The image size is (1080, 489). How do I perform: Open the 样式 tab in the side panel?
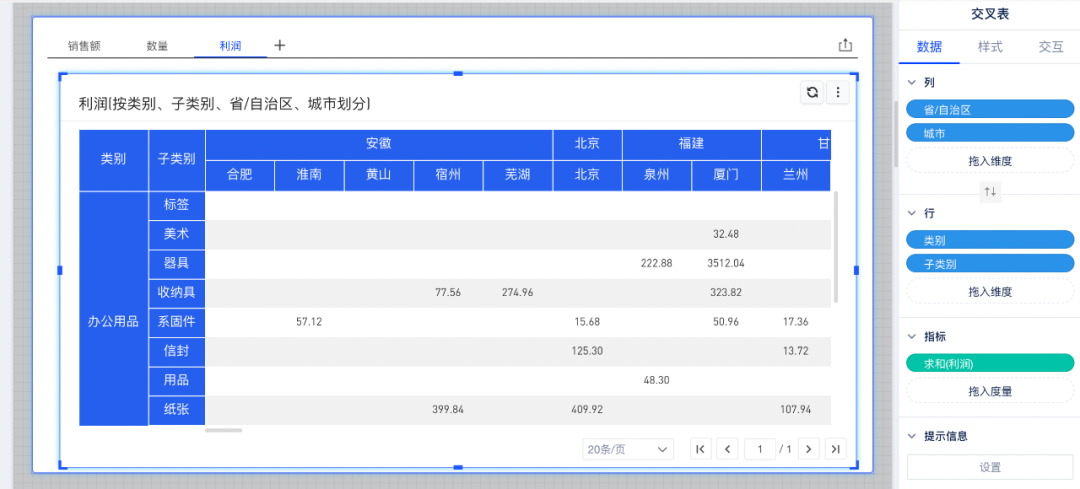(x=990, y=46)
